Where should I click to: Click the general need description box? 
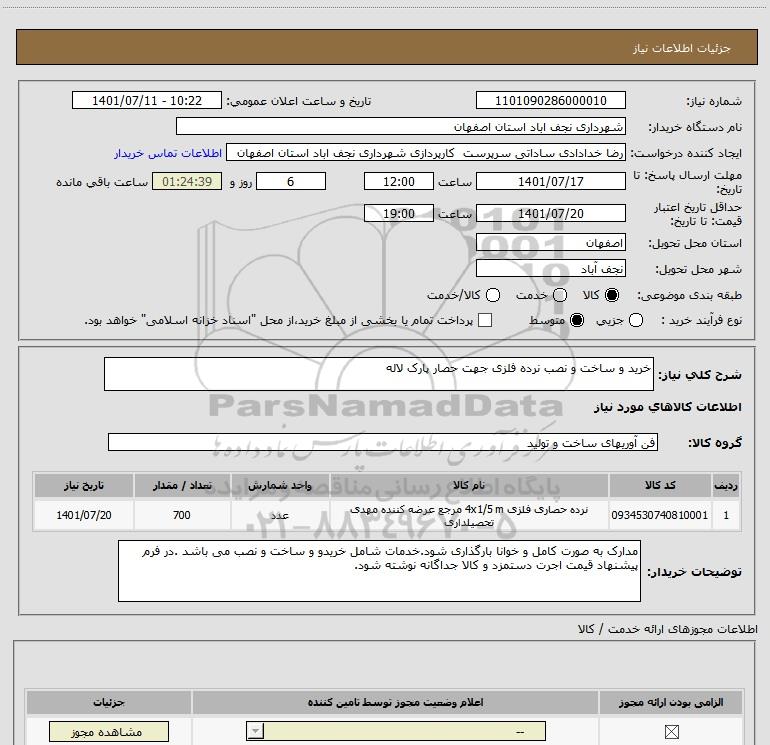379,374
